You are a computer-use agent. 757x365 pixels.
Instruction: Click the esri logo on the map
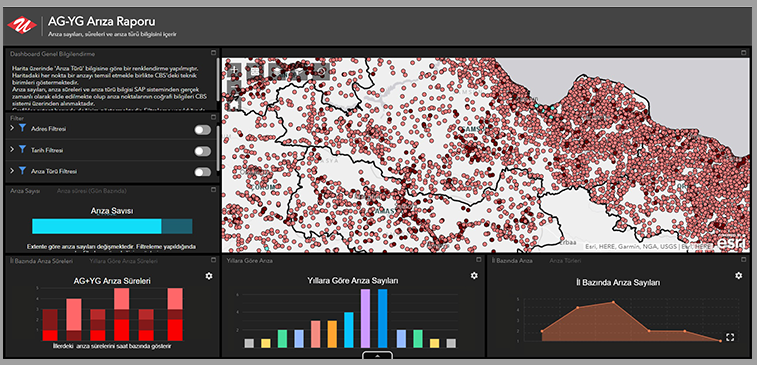731,243
